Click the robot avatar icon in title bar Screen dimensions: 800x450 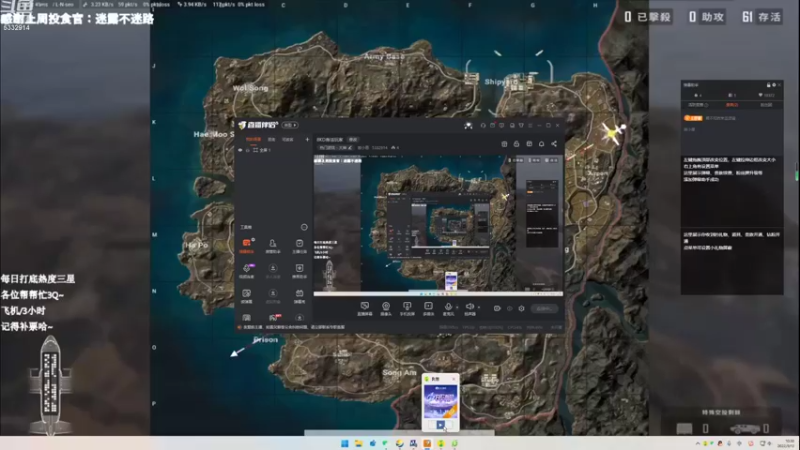tap(468, 125)
